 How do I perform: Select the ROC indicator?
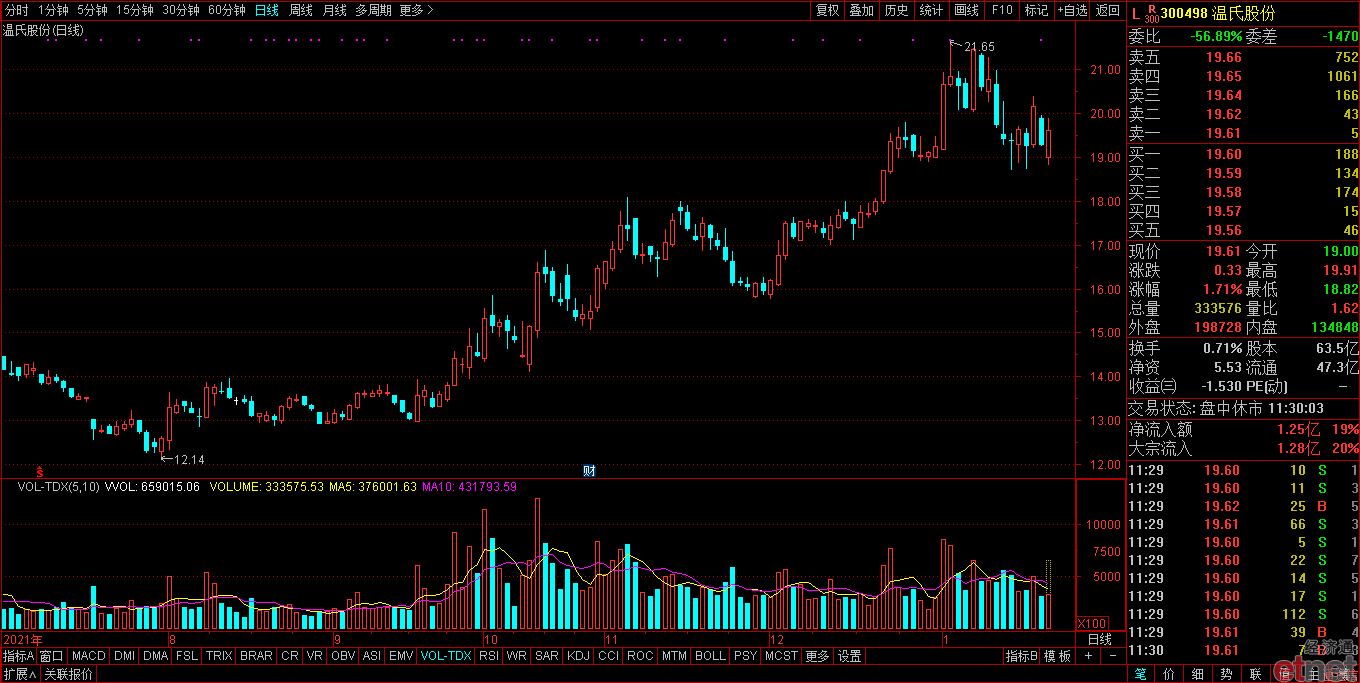640,656
